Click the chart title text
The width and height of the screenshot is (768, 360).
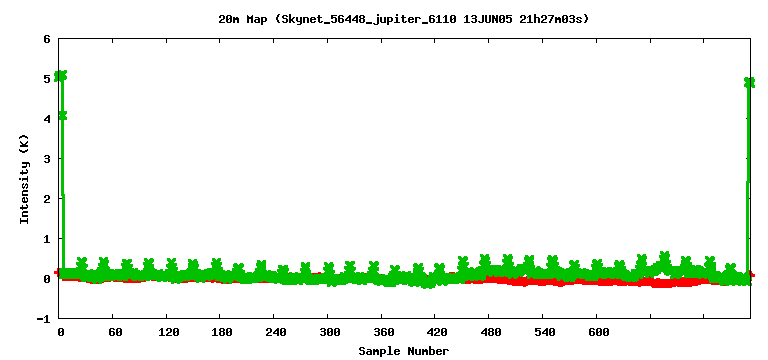point(403,20)
